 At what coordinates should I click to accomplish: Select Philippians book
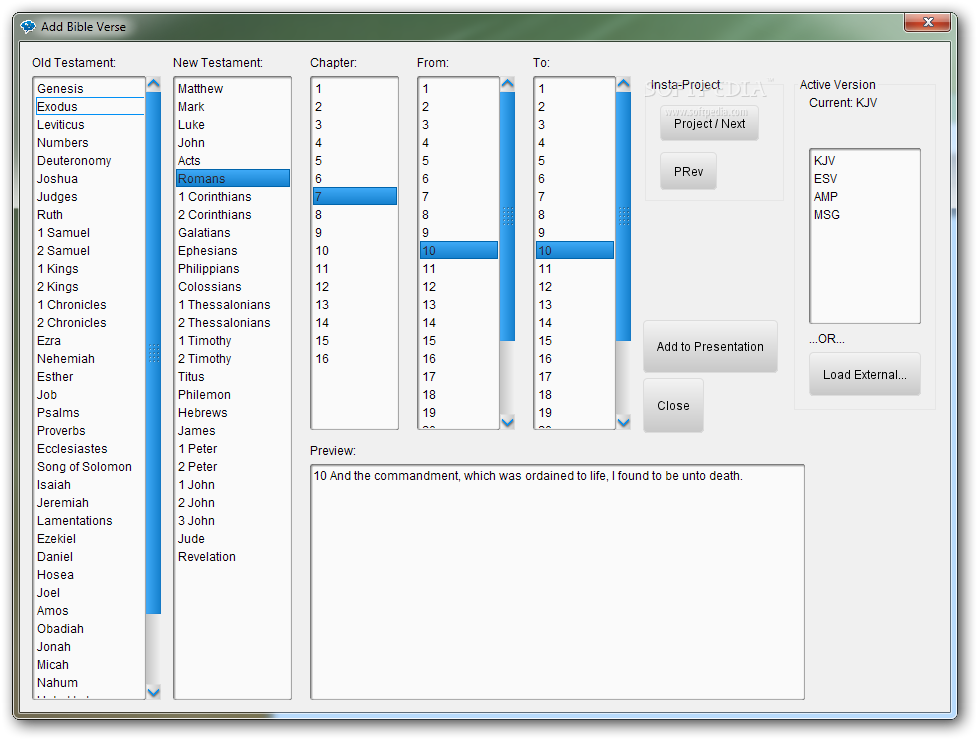tap(233, 268)
